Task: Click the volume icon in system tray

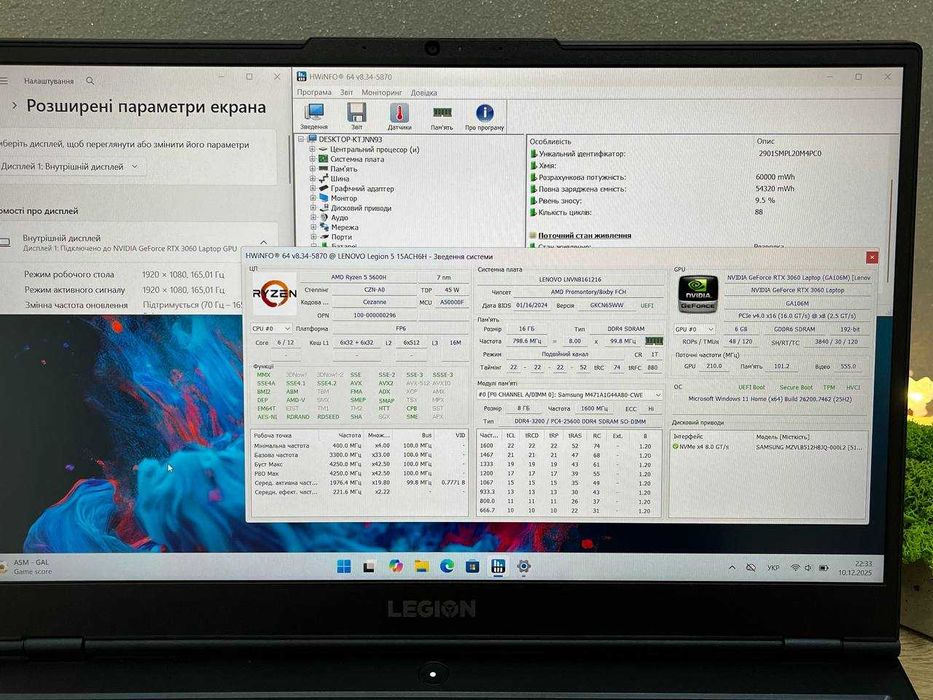Action: coord(808,568)
